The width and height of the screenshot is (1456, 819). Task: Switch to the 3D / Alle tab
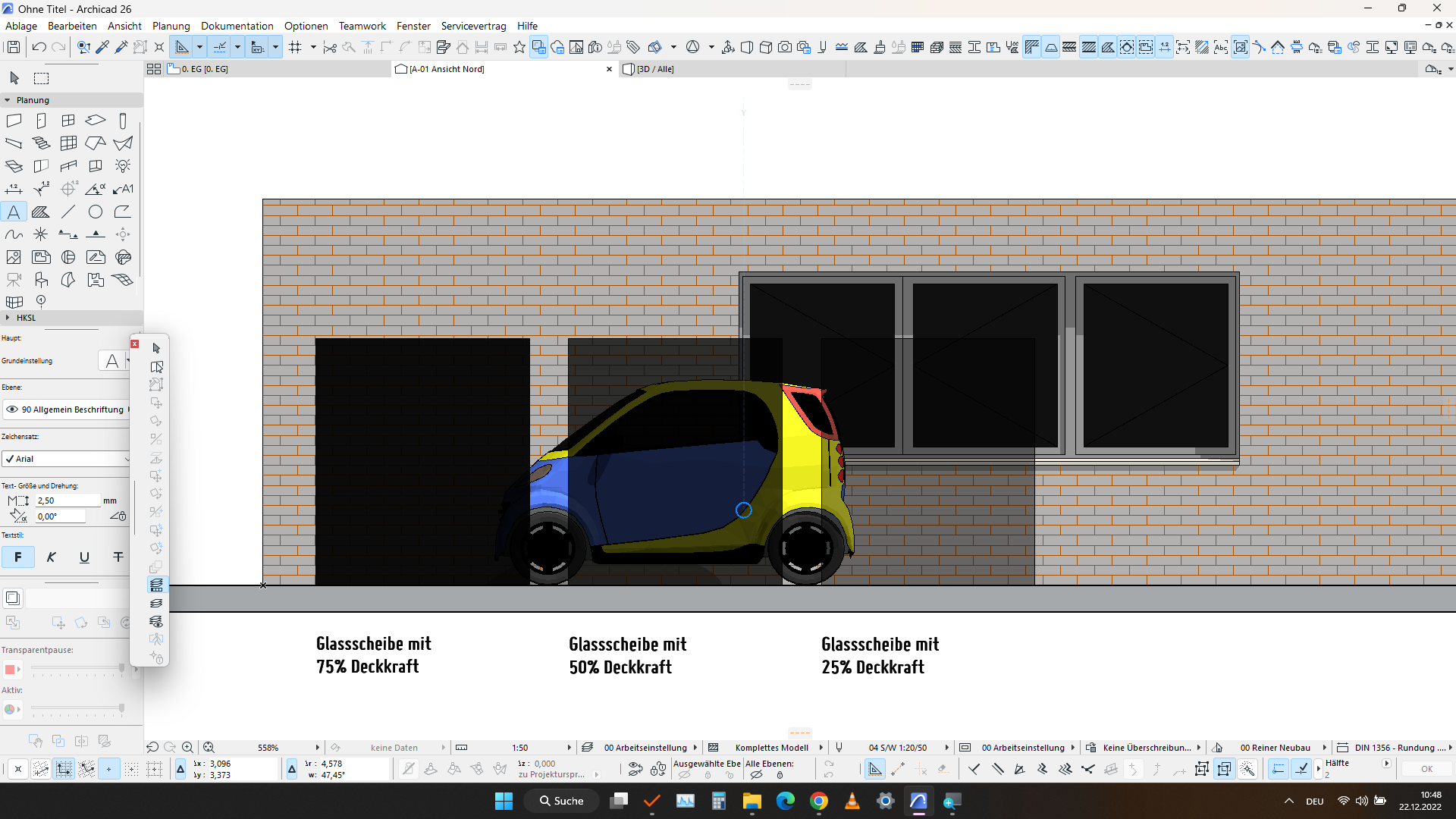(x=655, y=69)
